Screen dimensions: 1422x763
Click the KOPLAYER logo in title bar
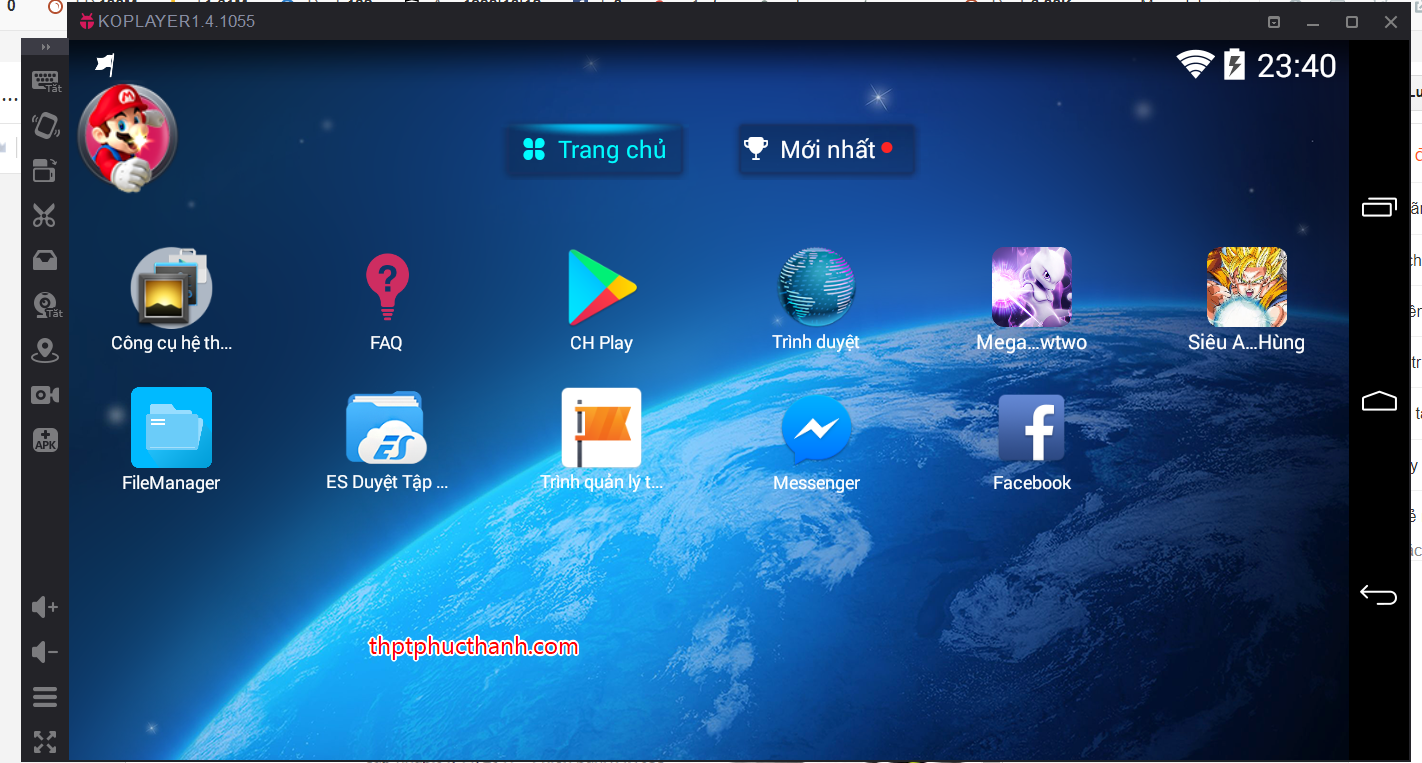pos(87,21)
